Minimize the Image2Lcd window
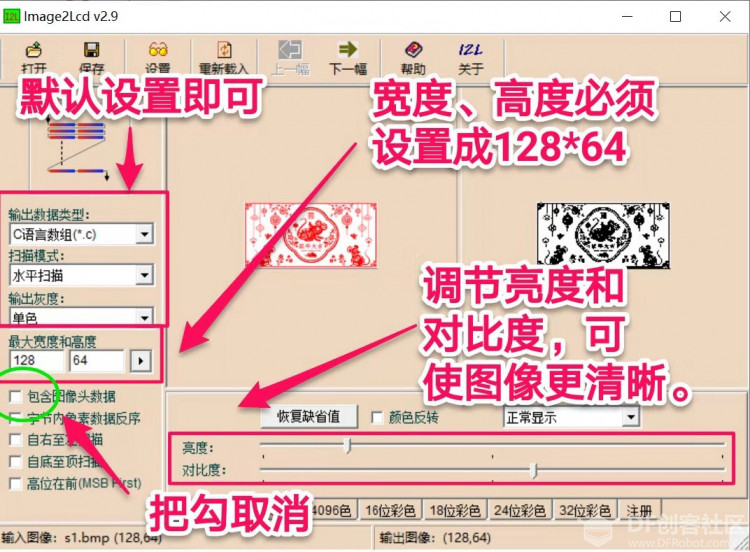Viewport: 750px width, 552px height. 627,16
